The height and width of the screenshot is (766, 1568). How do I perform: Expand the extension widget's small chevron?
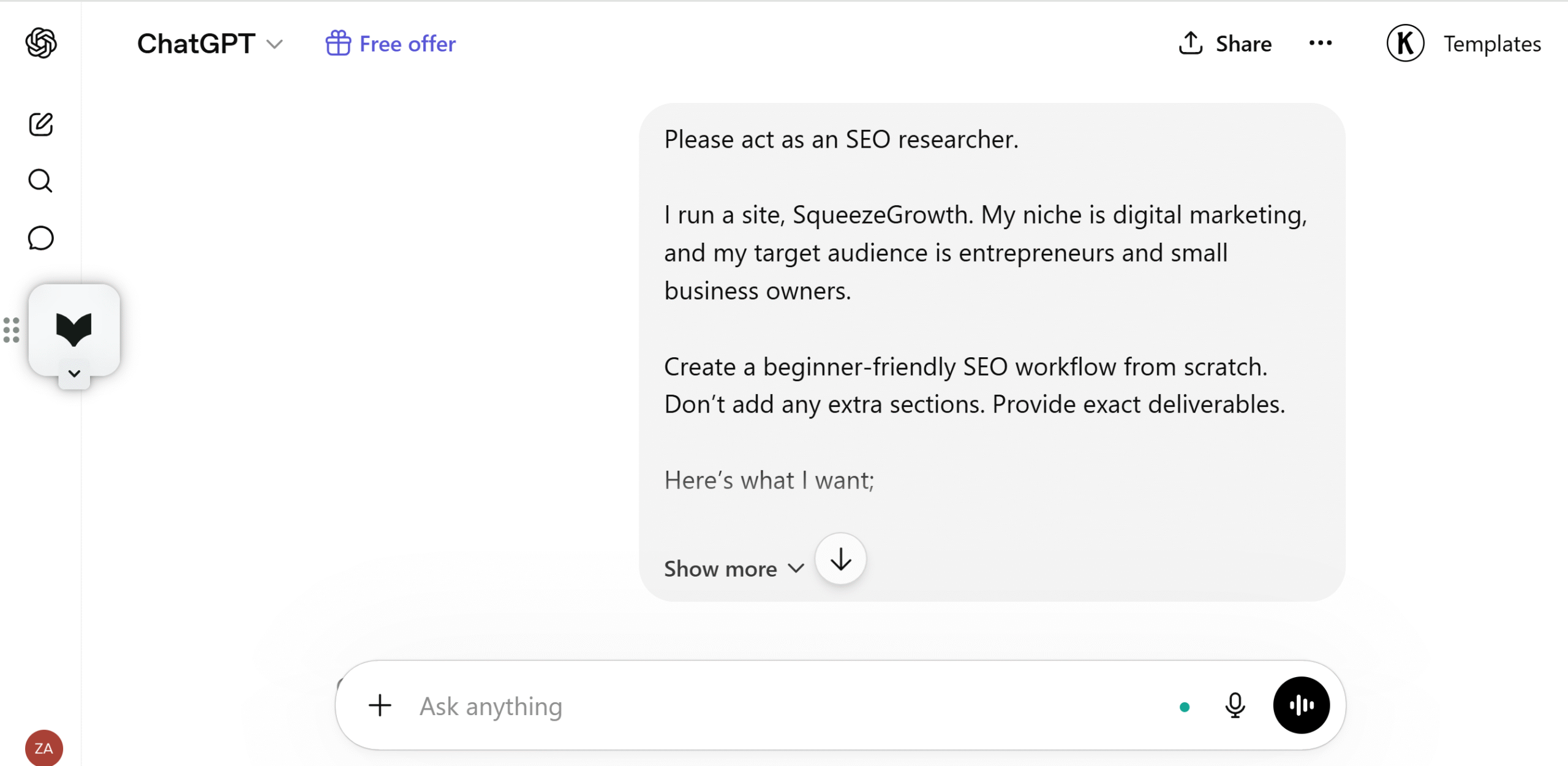[x=74, y=374]
